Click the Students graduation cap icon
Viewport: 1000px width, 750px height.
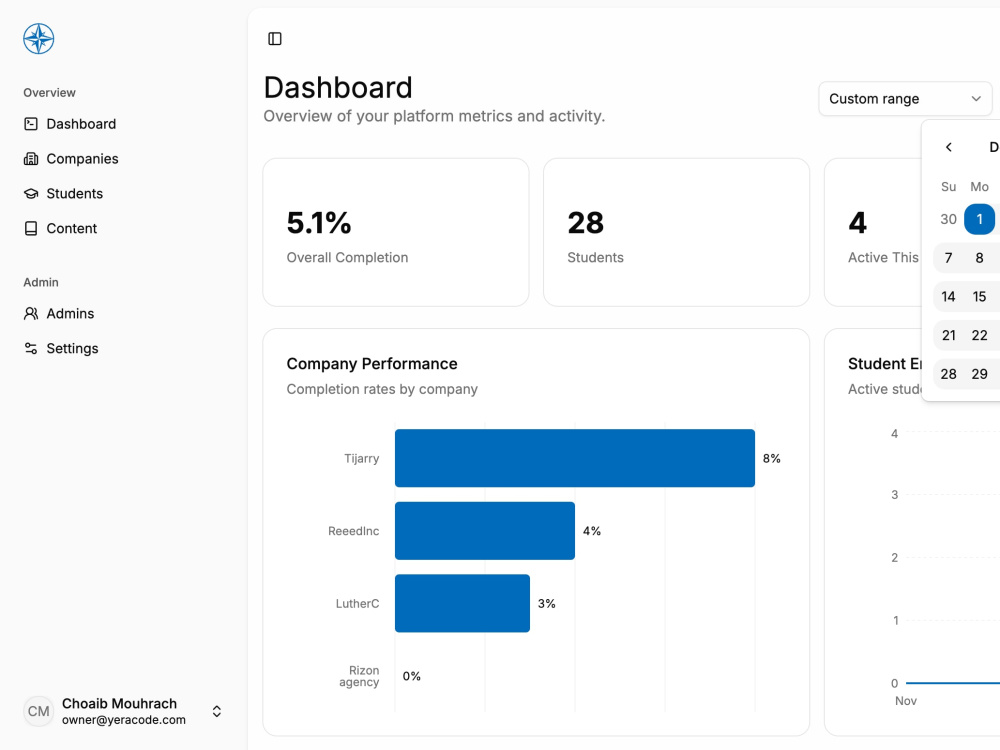click(31, 193)
